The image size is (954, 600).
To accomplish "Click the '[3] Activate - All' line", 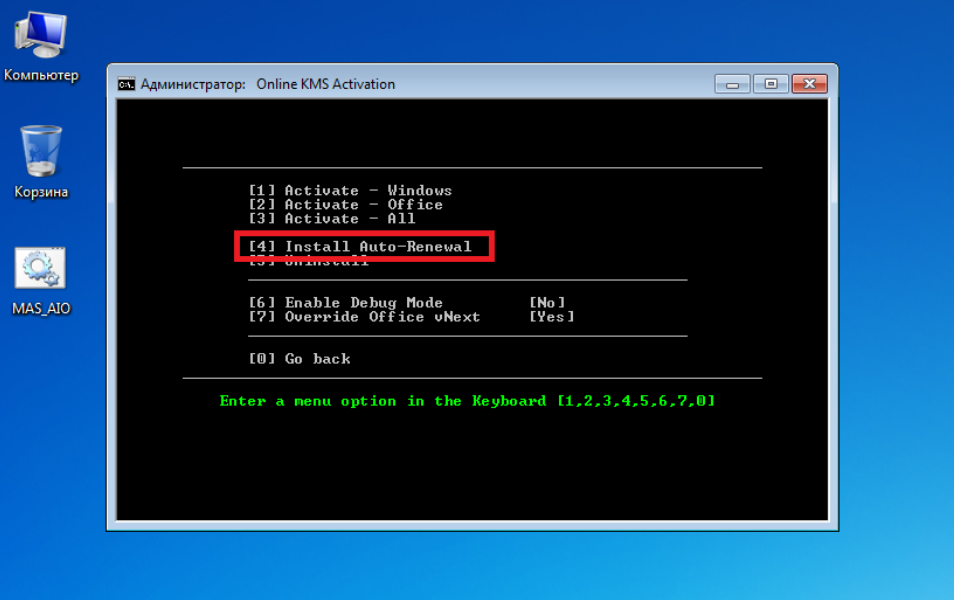I will tap(331, 219).
